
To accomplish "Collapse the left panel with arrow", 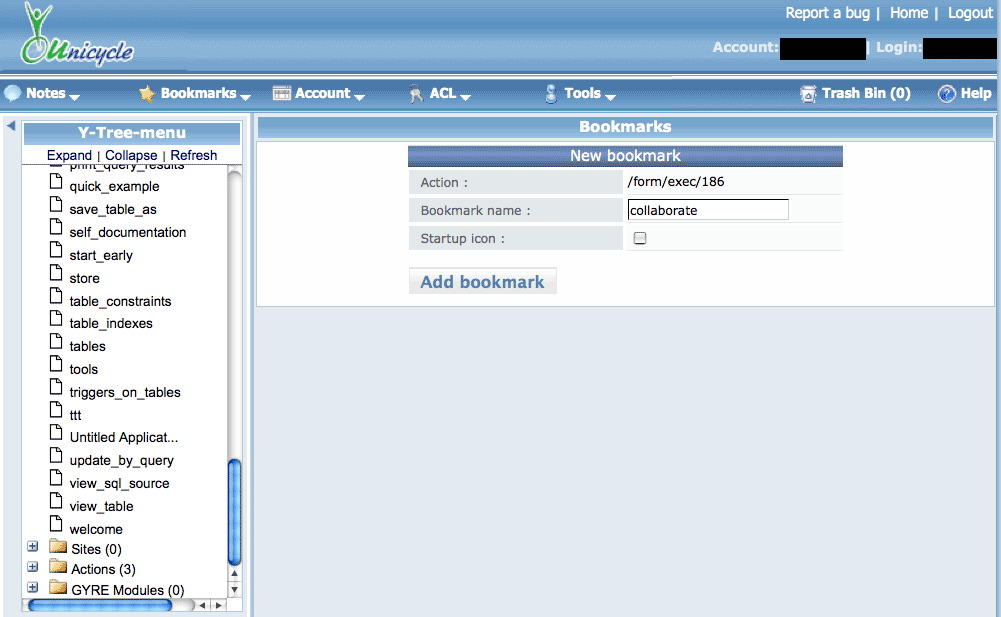I will 10,126.
